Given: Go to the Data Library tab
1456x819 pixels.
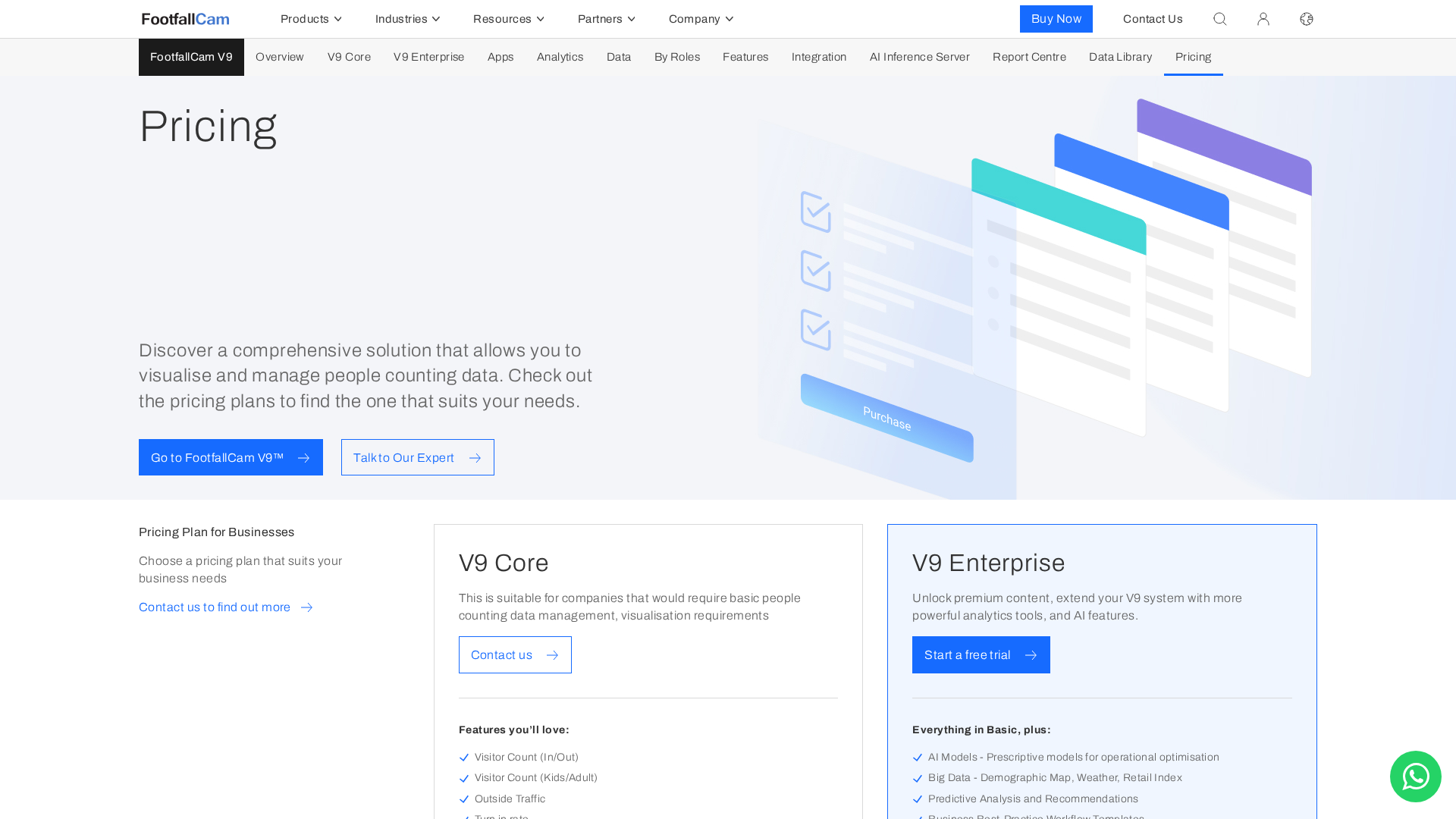Looking at the screenshot, I should tap(1120, 57).
